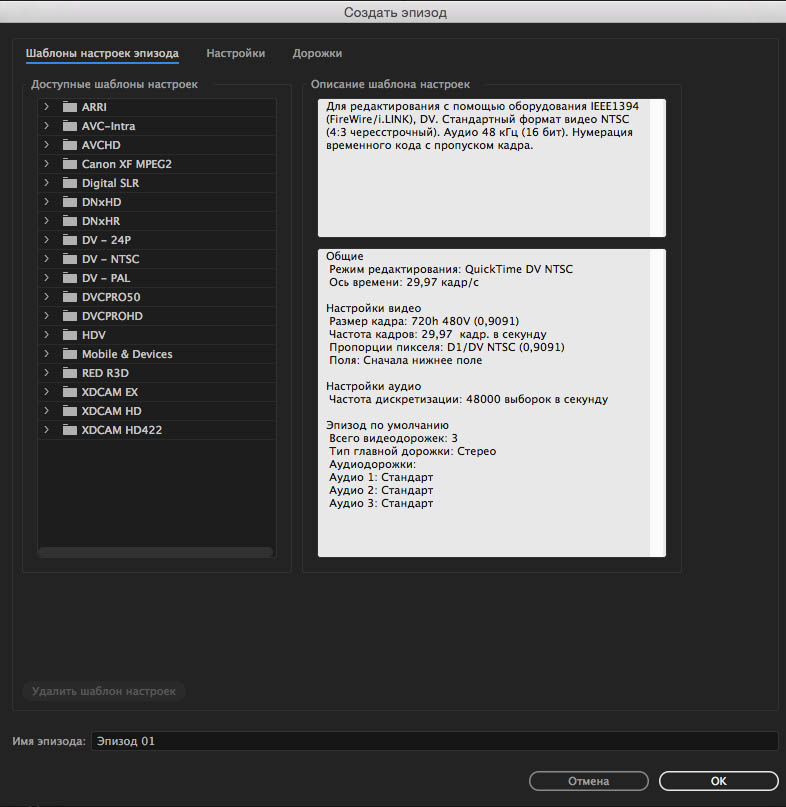The width and height of the screenshot is (786, 807).
Task: Expand the Canon XF MPEG2 group
Action: pyautogui.click(x=46, y=164)
